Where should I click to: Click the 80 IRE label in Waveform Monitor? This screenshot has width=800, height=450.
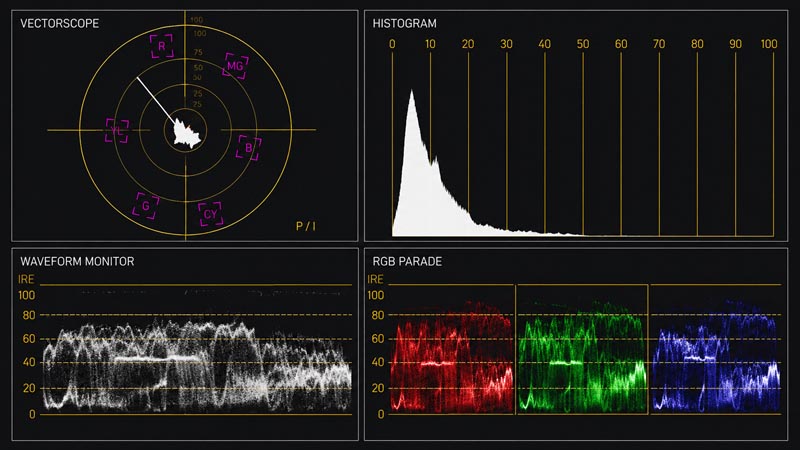point(29,315)
